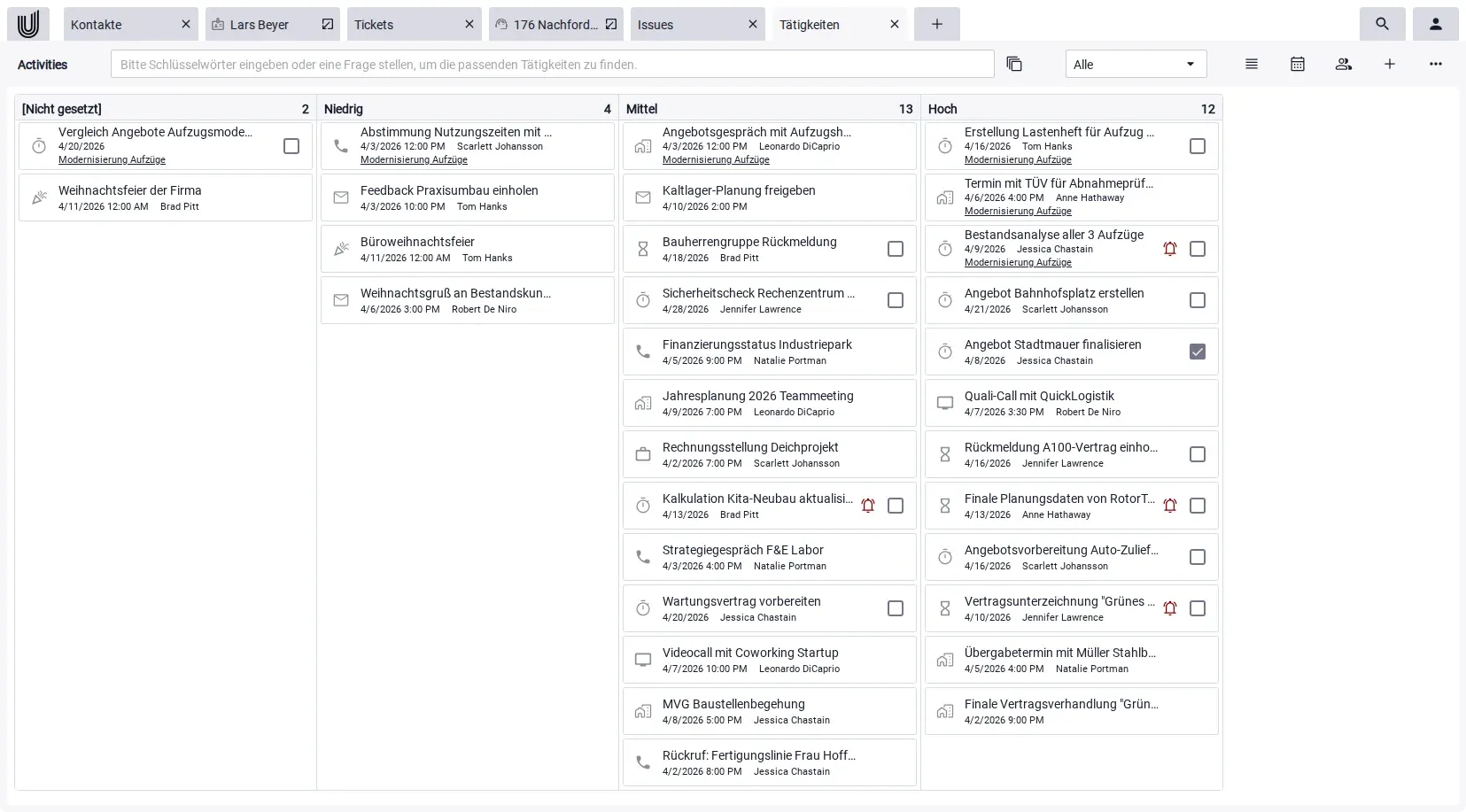Click the copy icon beside search field
Viewport: 1466px width, 812px height.
(1014, 64)
